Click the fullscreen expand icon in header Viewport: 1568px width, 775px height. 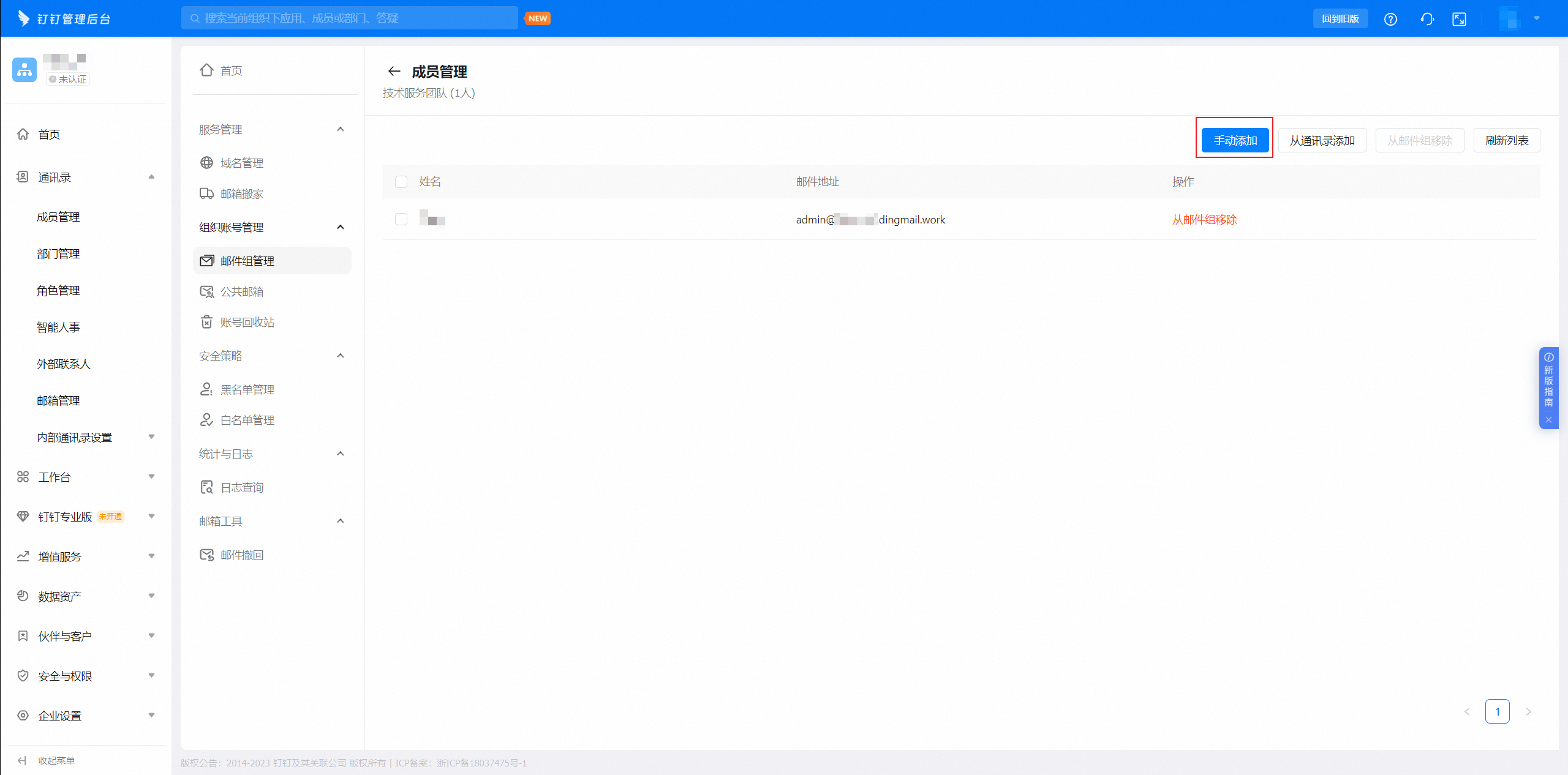(1460, 19)
